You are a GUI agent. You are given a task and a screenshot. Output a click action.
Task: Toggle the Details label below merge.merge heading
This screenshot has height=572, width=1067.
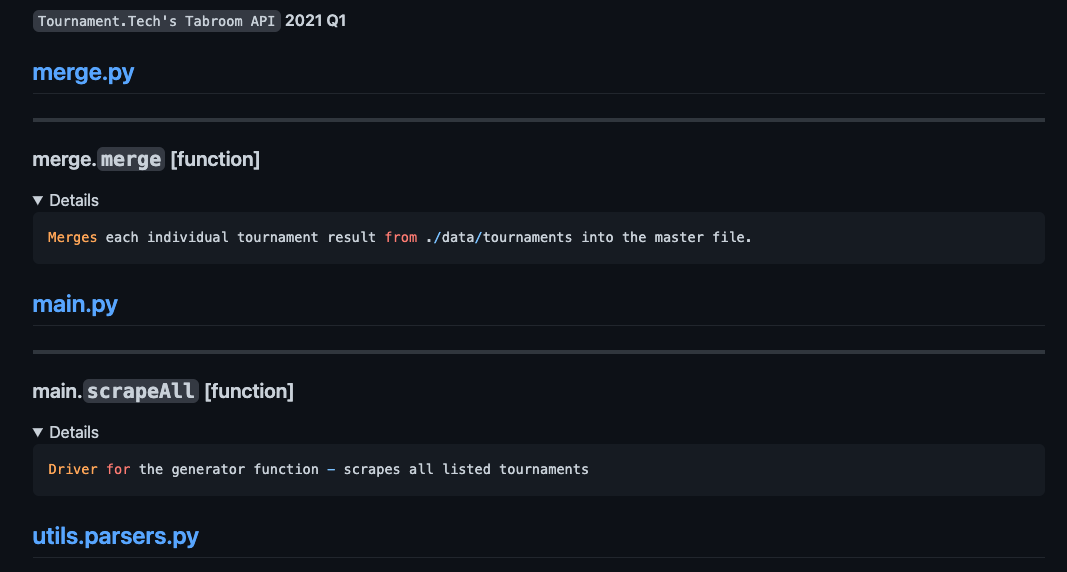point(74,201)
